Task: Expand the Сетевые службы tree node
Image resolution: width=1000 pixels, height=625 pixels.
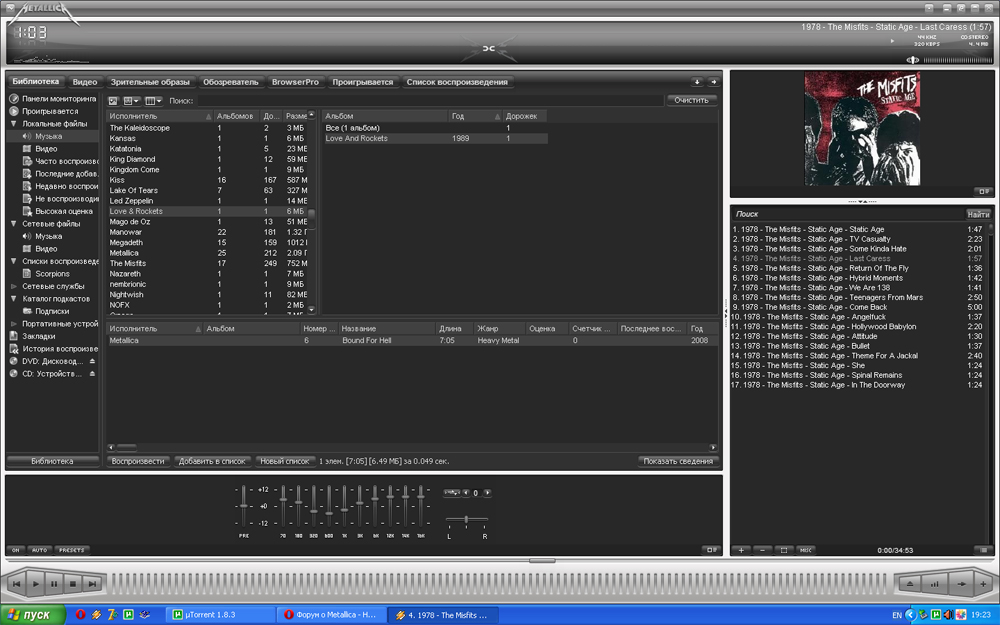Action: tap(14, 286)
